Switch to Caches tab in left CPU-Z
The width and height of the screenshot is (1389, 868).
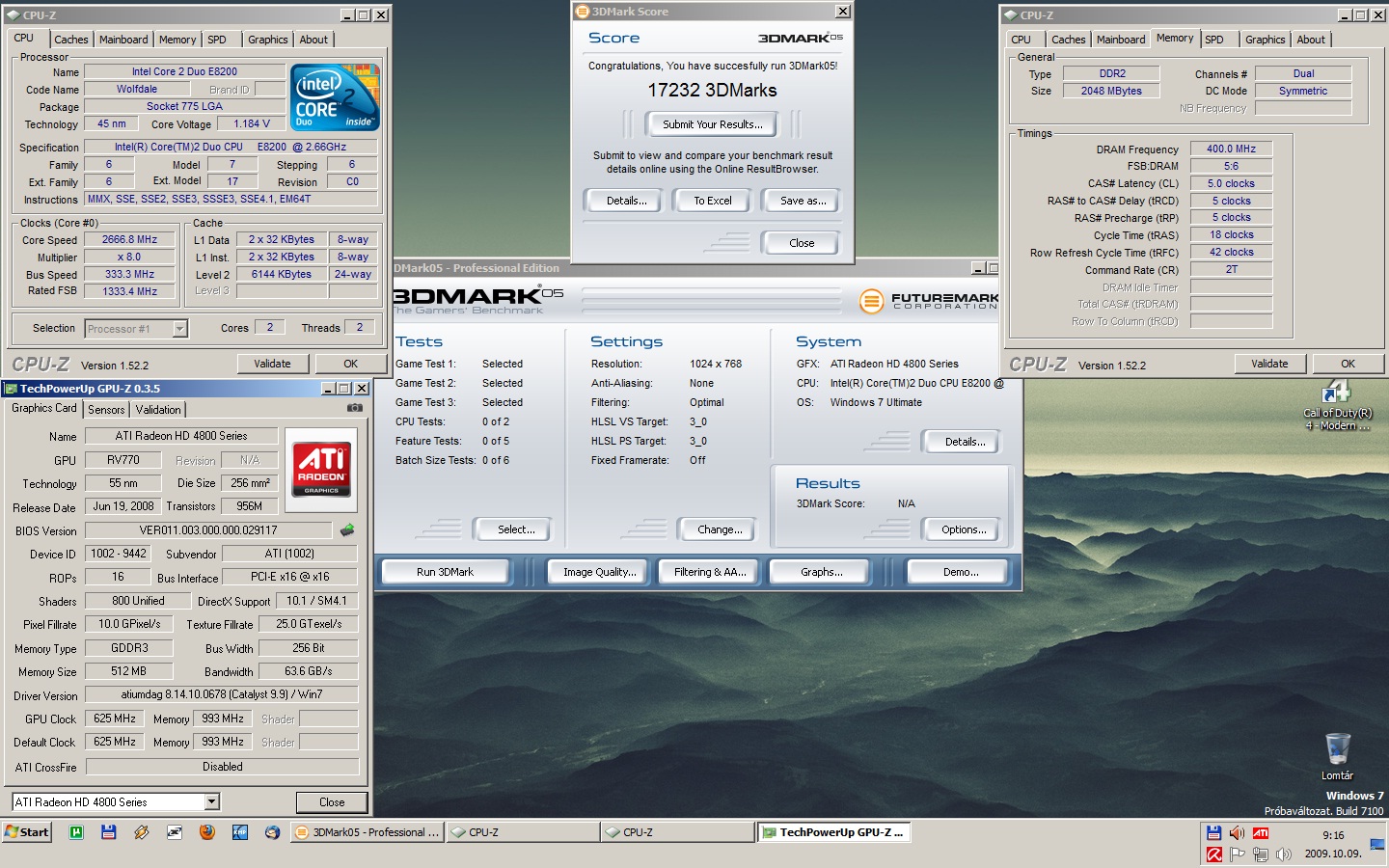coord(70,40)
